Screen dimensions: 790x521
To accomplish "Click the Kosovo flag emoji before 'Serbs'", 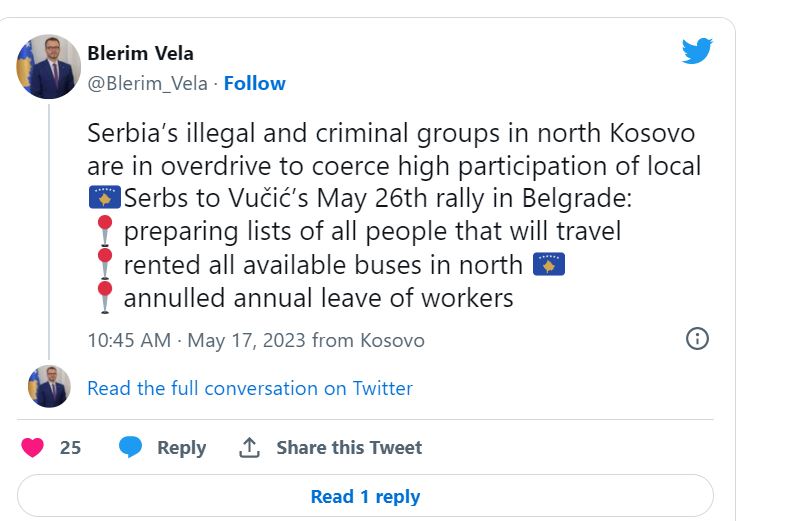I will (104, 198).
